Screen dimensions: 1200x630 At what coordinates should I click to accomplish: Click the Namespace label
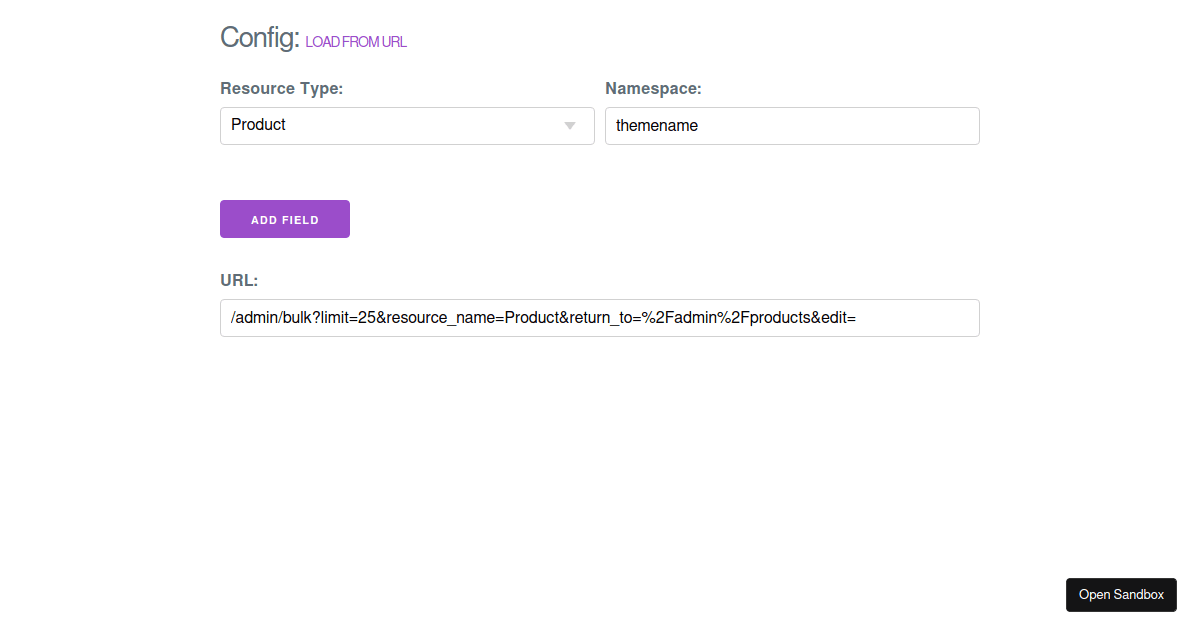click(652, 88)
